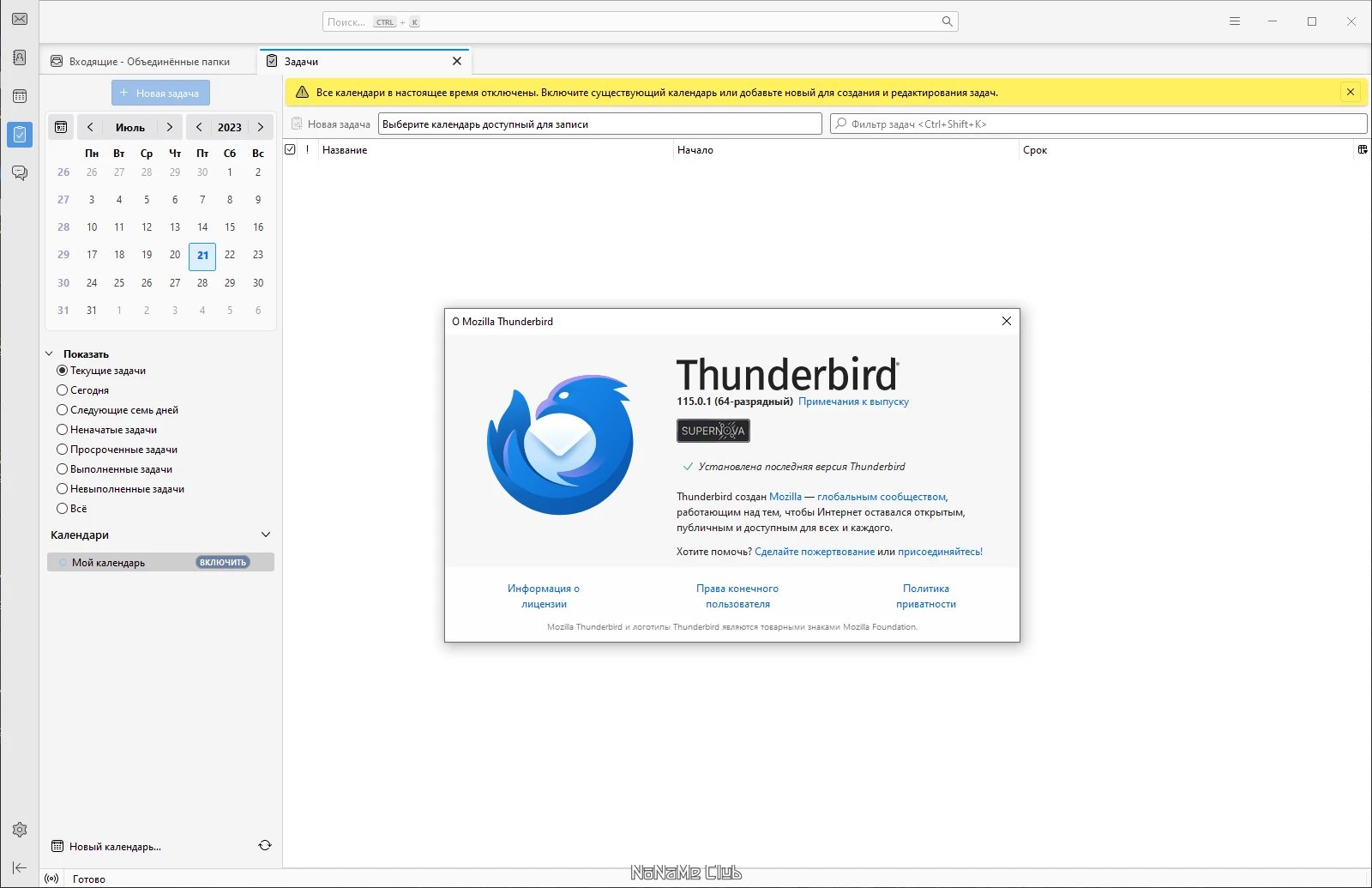The image size is (1372, 888).
Task: Open the Calendar space icon
Action: coord(20,96)
